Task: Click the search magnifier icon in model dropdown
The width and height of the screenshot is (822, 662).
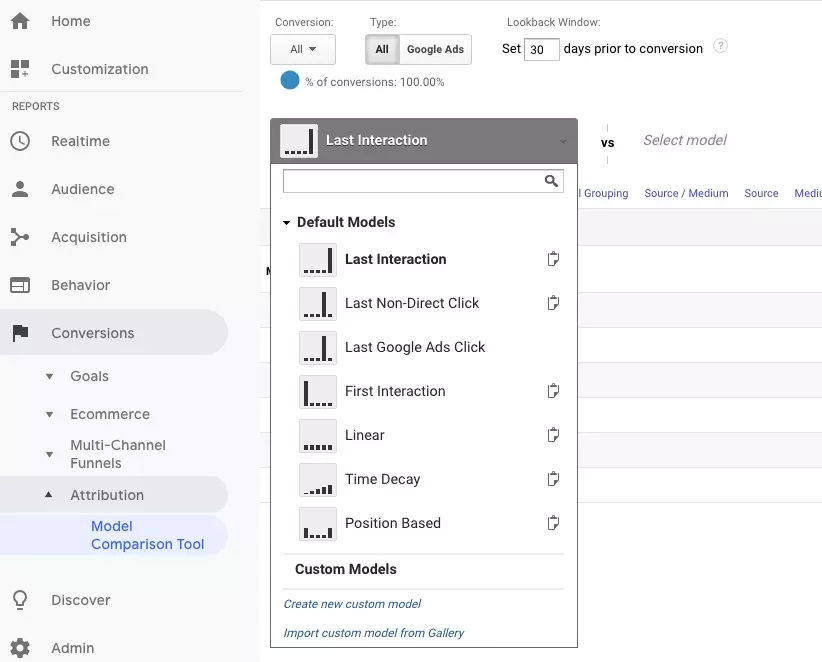Action: point(551,181)
